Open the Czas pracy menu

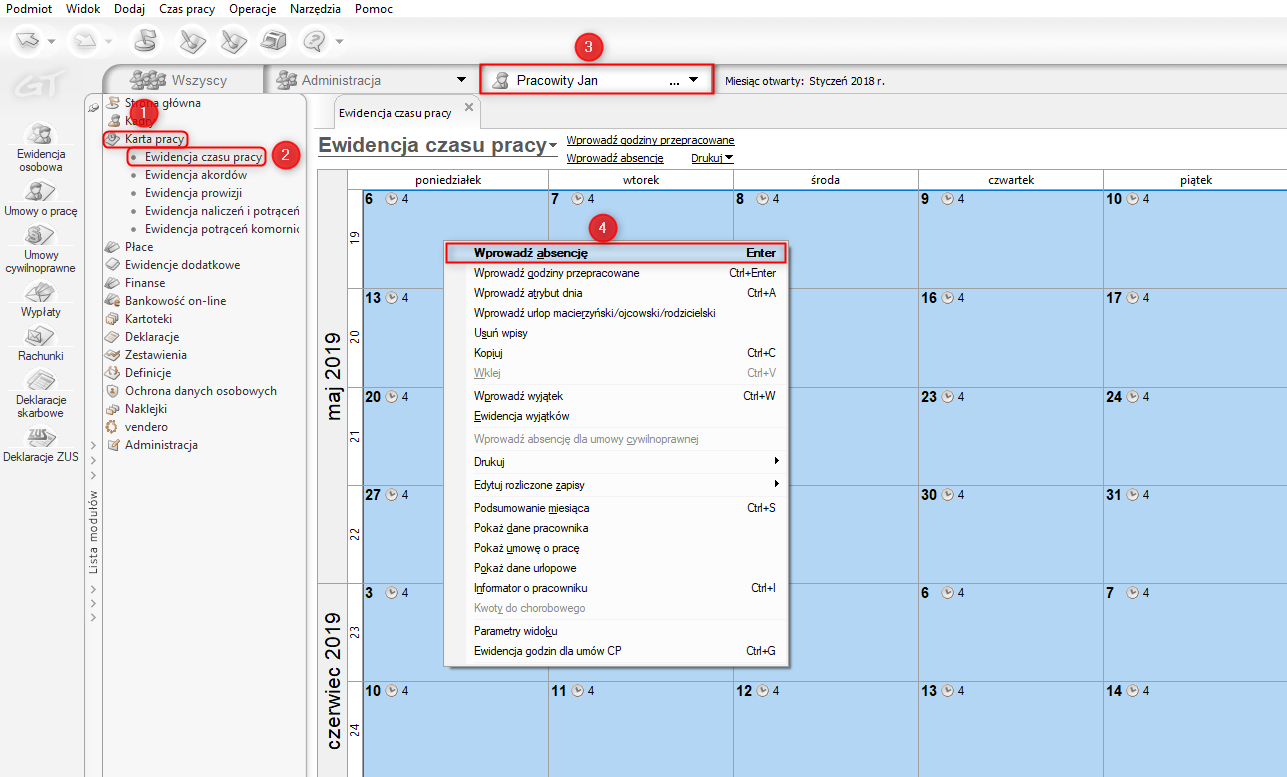pos(187,9)
